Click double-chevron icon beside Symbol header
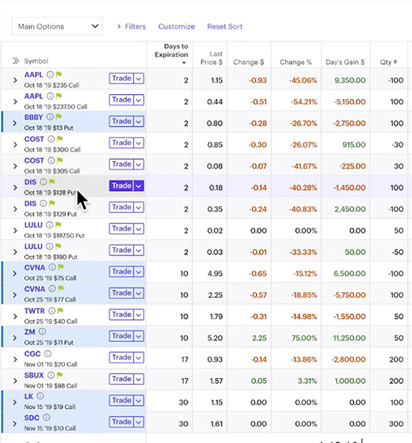This screenshot has width=412, height=443. point(16,61)
